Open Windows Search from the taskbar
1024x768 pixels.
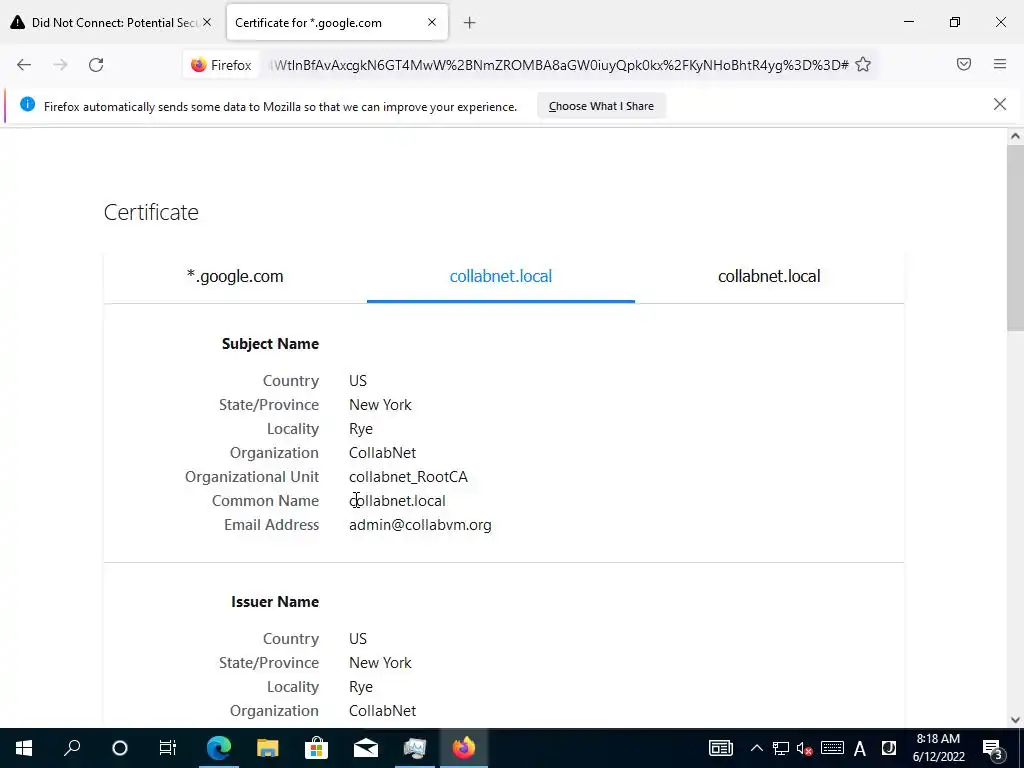pos(72,748)
